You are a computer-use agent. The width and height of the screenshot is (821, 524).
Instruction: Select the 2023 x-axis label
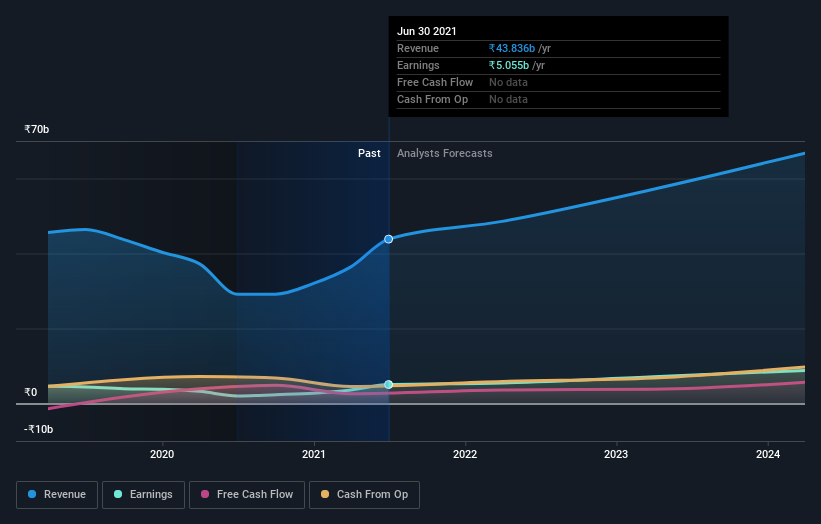click(x=616, y=454)
